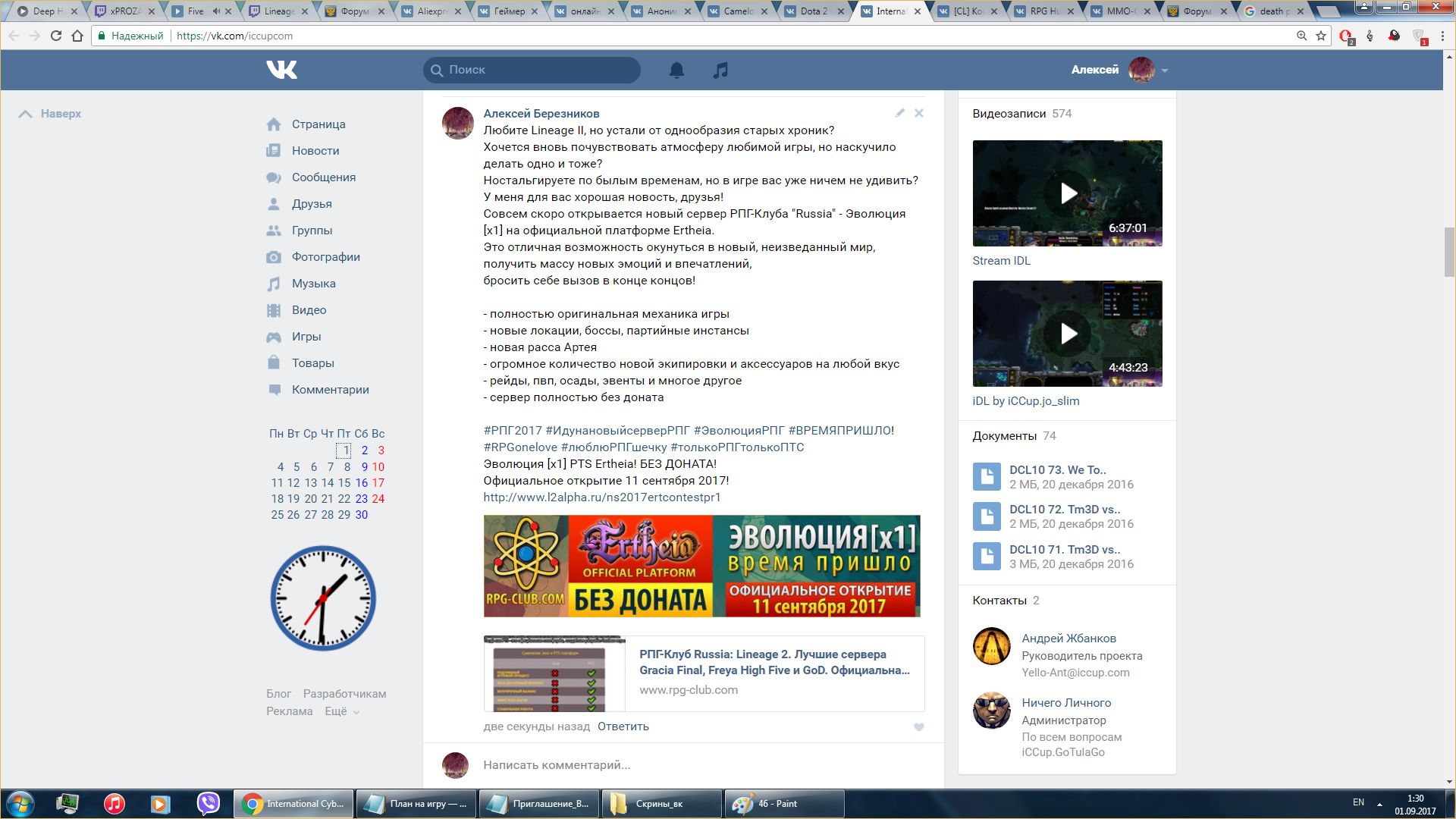The image size is (1456, 819).
Task: Open the Windows Start button
Action: click(x=20, y=804)
